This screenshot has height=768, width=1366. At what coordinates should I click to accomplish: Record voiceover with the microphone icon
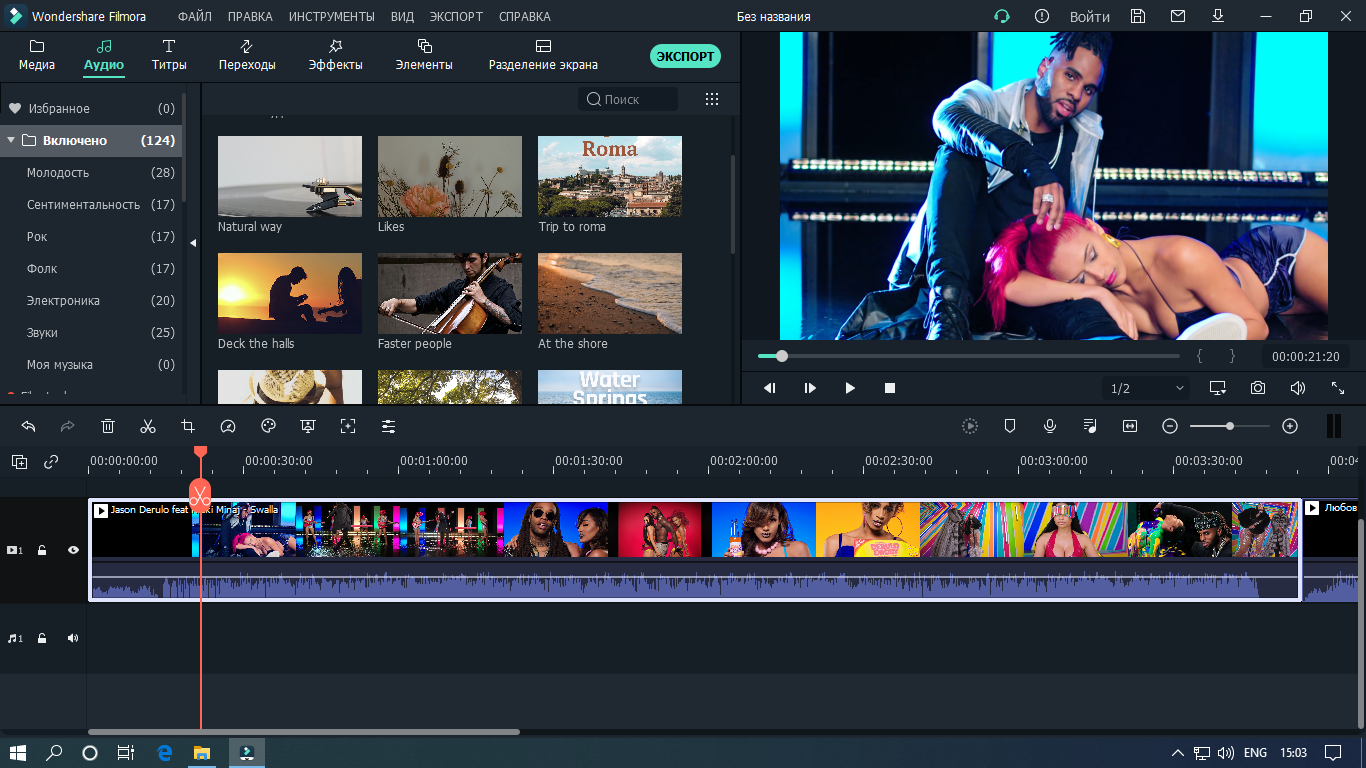tap(1050, 426)
